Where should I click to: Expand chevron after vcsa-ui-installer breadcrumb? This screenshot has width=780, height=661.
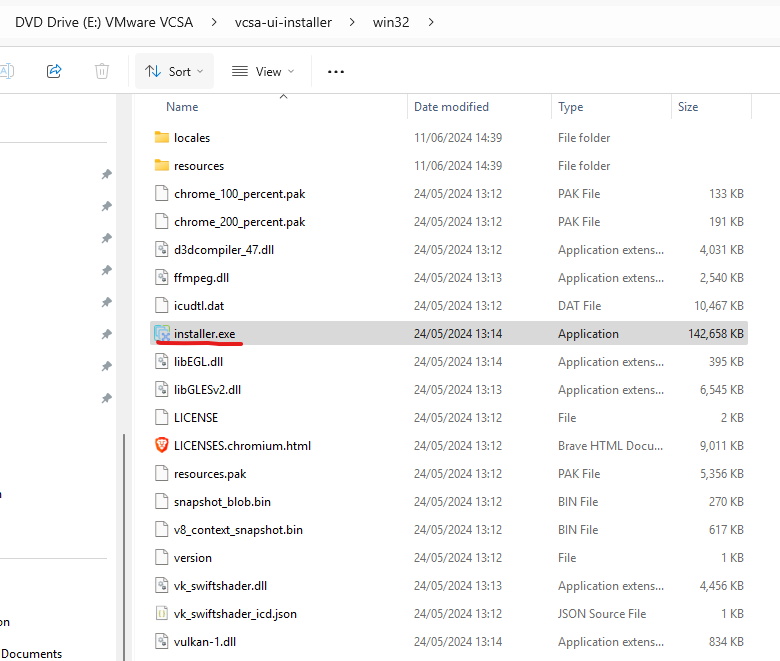point(352,22)
